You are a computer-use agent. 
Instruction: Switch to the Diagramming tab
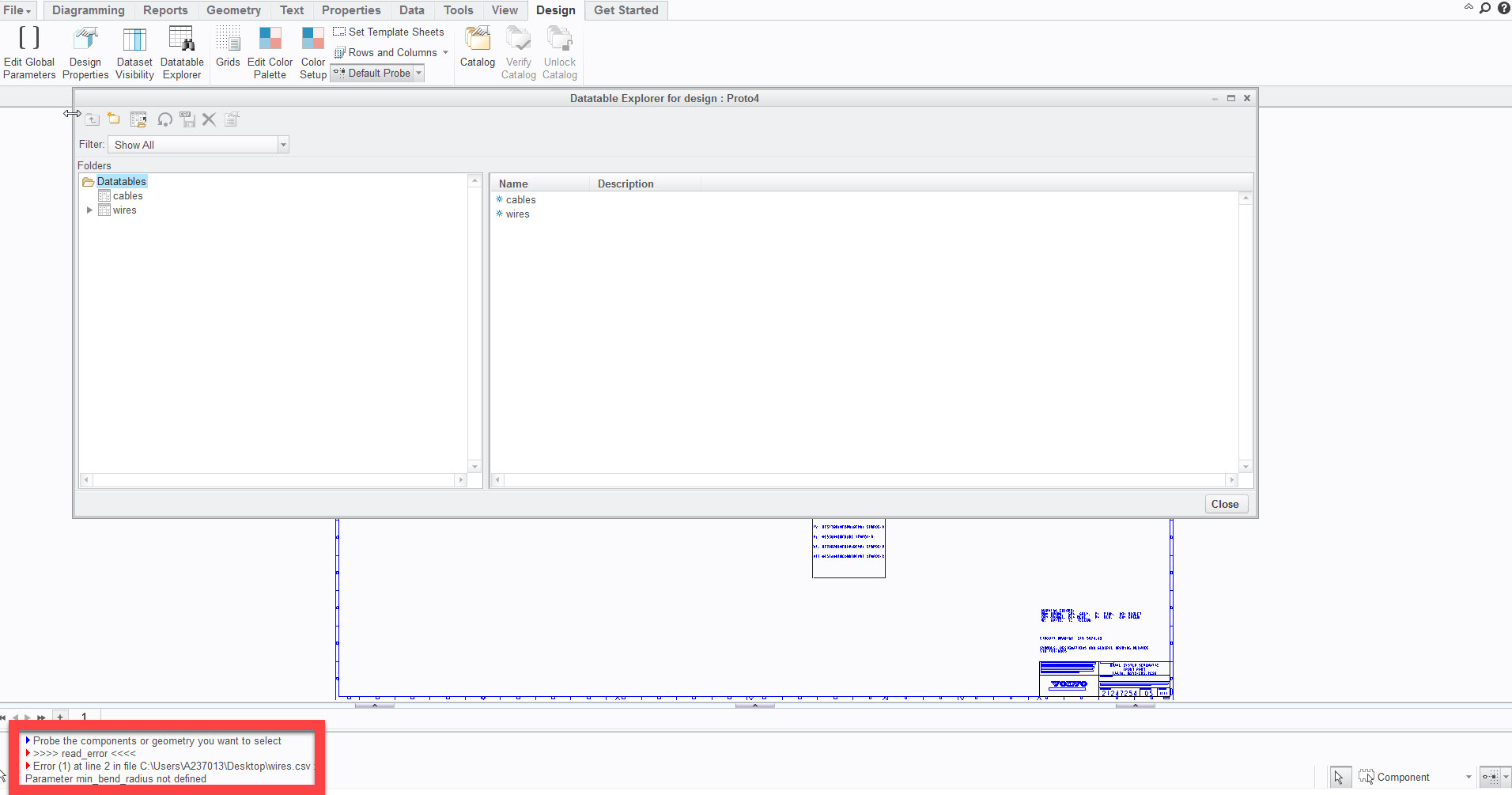[89, 10]
